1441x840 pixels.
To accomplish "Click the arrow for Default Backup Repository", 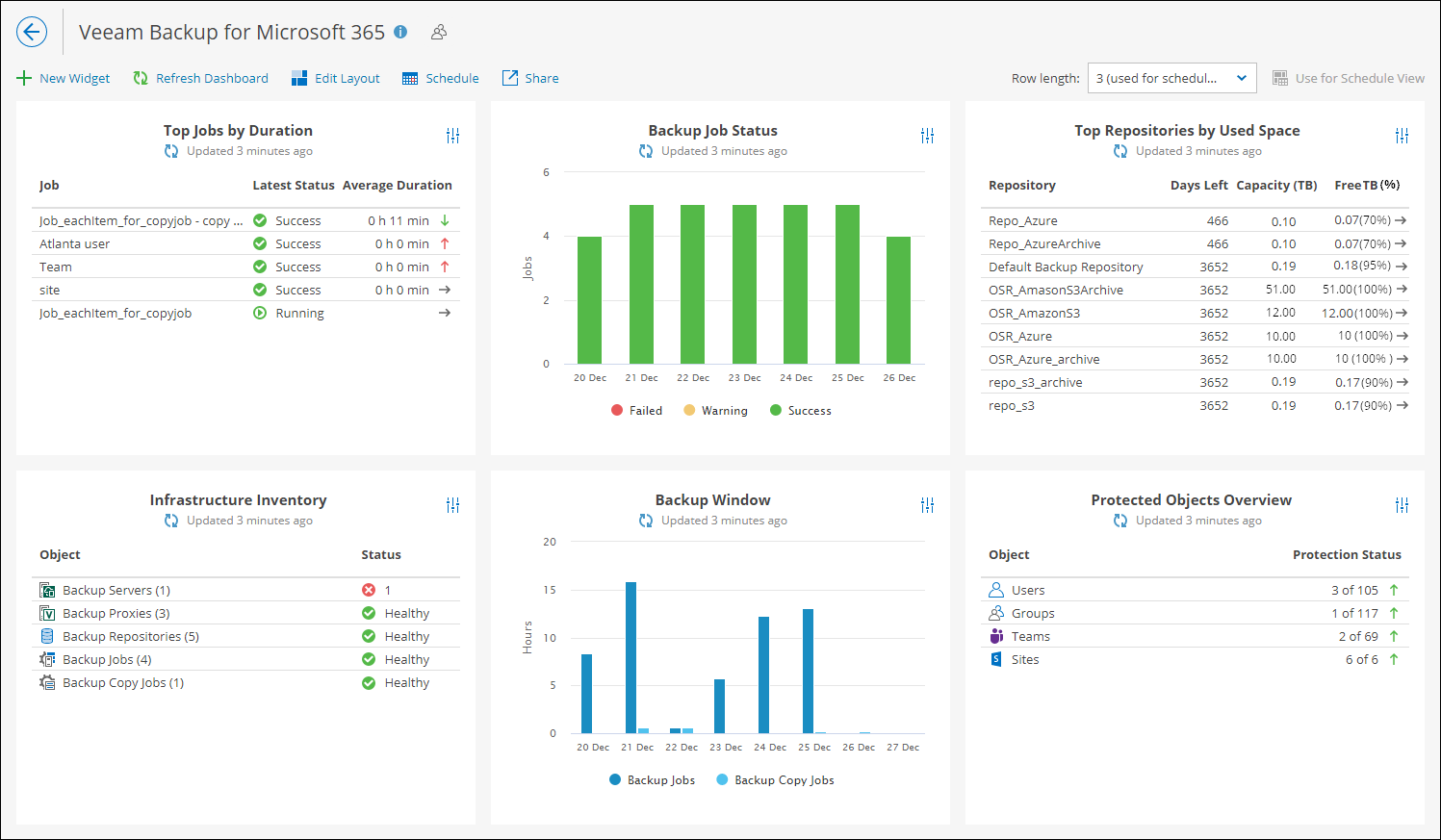I will (x=1402, y=267).
